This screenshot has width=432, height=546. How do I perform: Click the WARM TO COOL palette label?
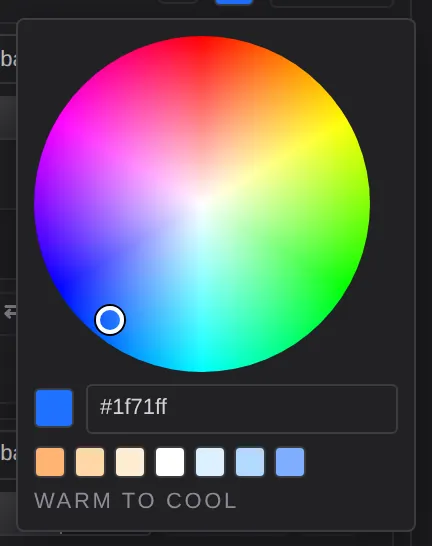point(135,501)
